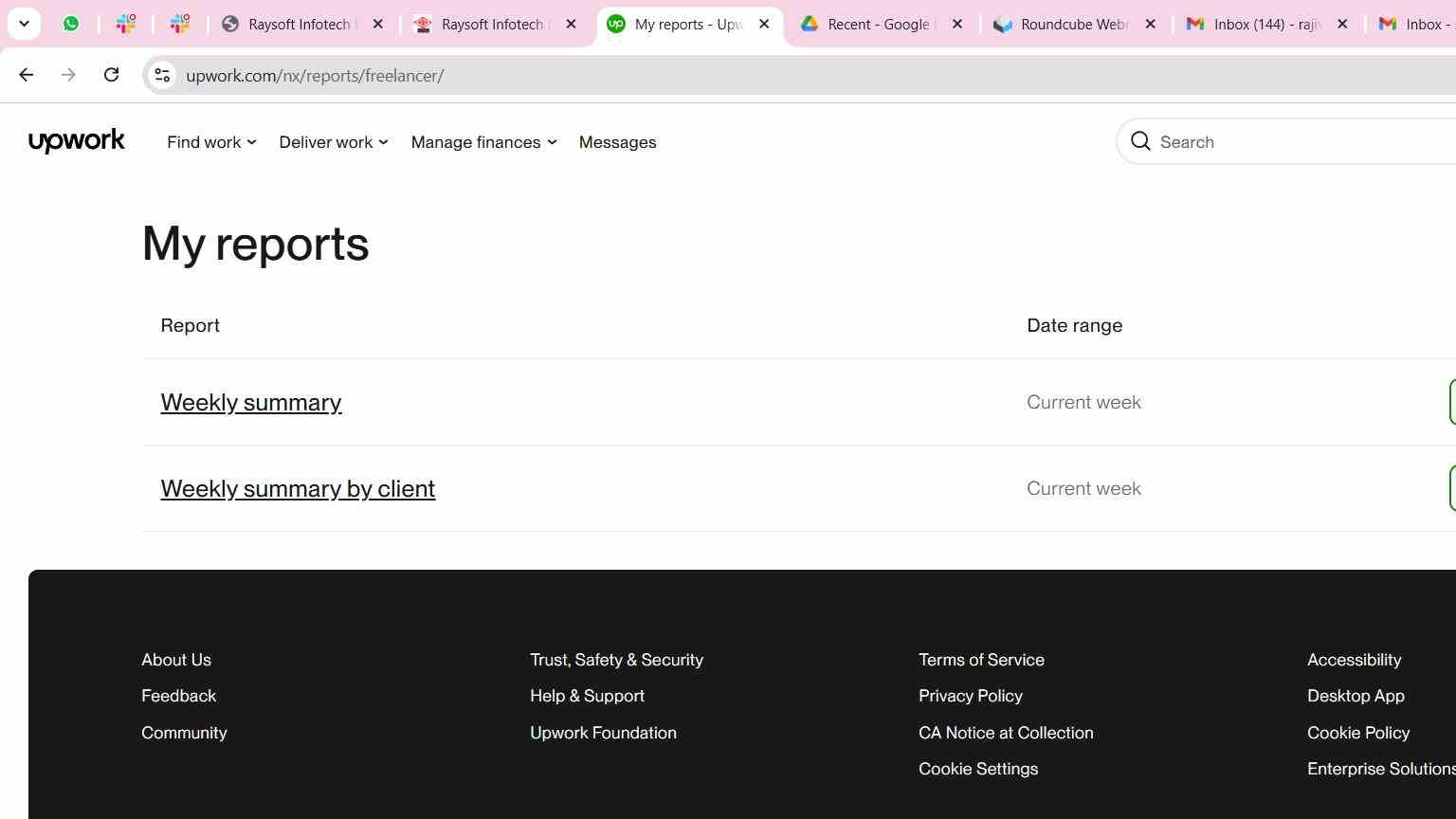Expand the Find work dropdown
This screenshot has width=1456, height=819.
point(211,142)
